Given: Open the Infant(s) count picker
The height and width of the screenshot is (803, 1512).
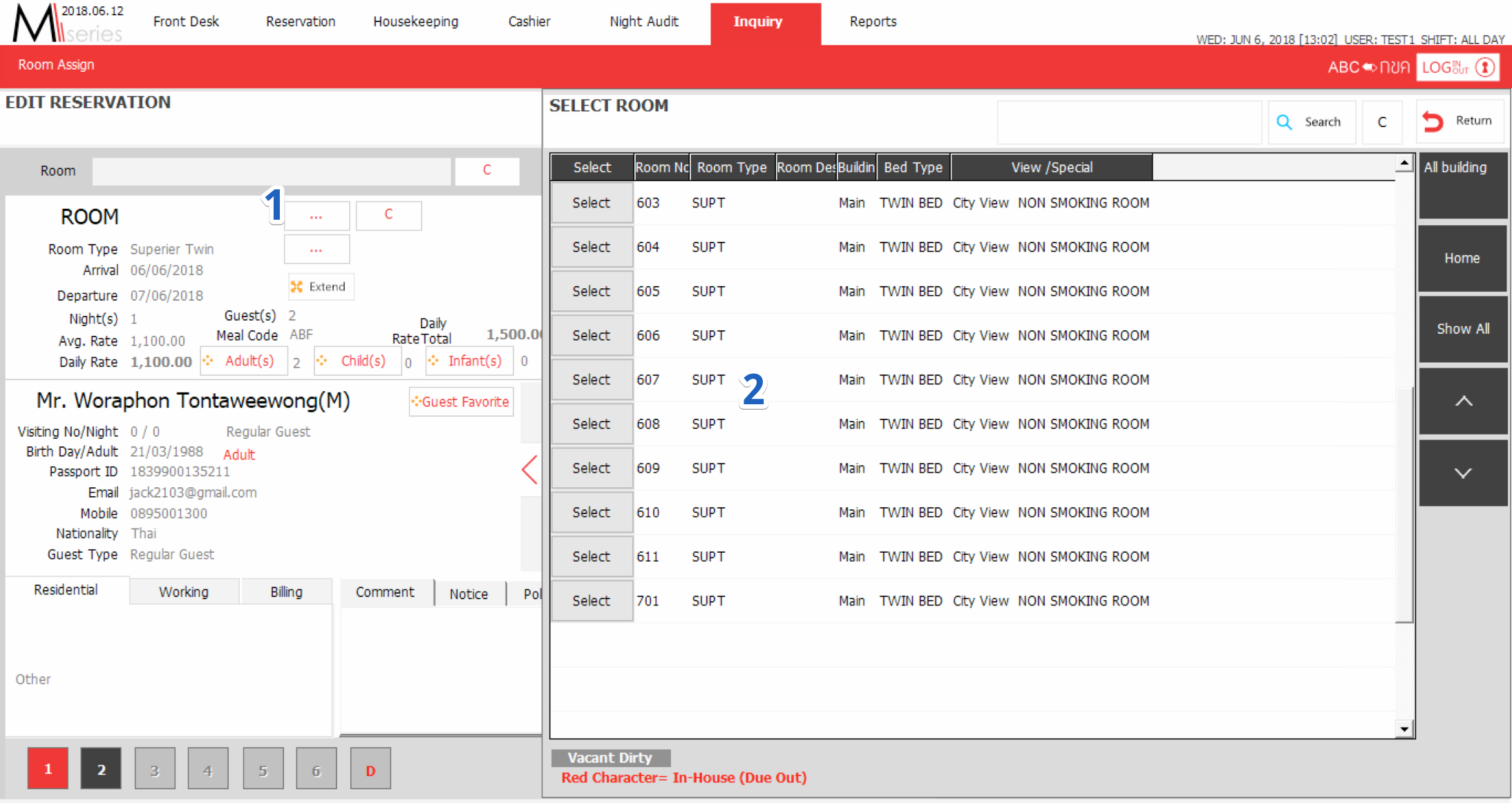Looking at the screenshot, I should (x=469, y=361).
